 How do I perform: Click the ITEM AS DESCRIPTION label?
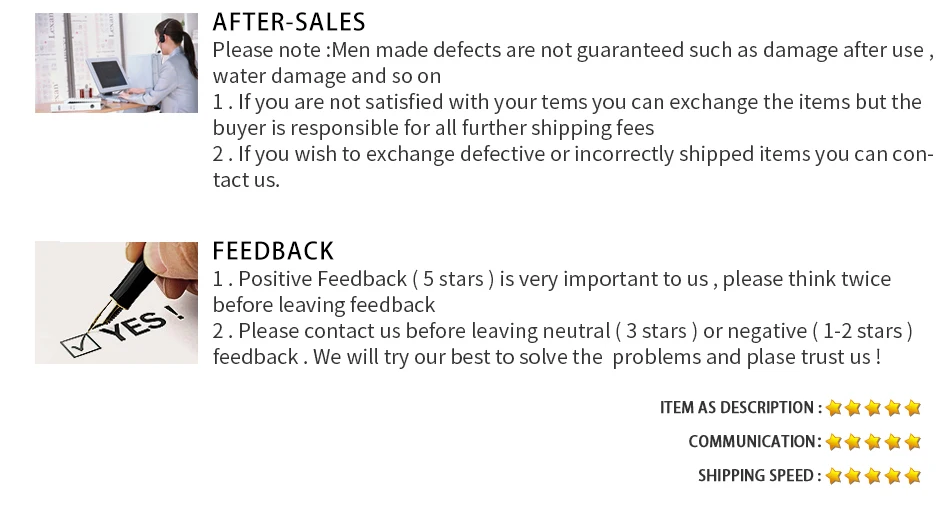tap(740, 408)
